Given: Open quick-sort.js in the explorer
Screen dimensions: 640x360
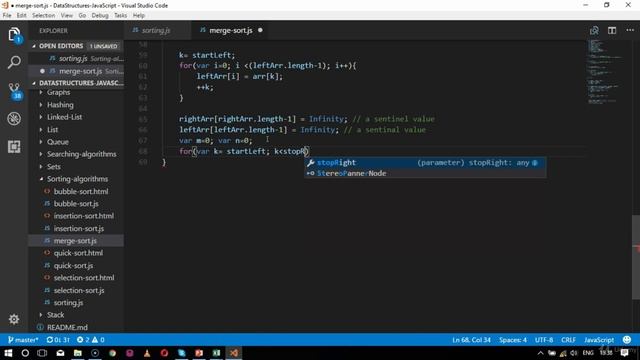Looking at the screenshot, I should coord(73,266).
